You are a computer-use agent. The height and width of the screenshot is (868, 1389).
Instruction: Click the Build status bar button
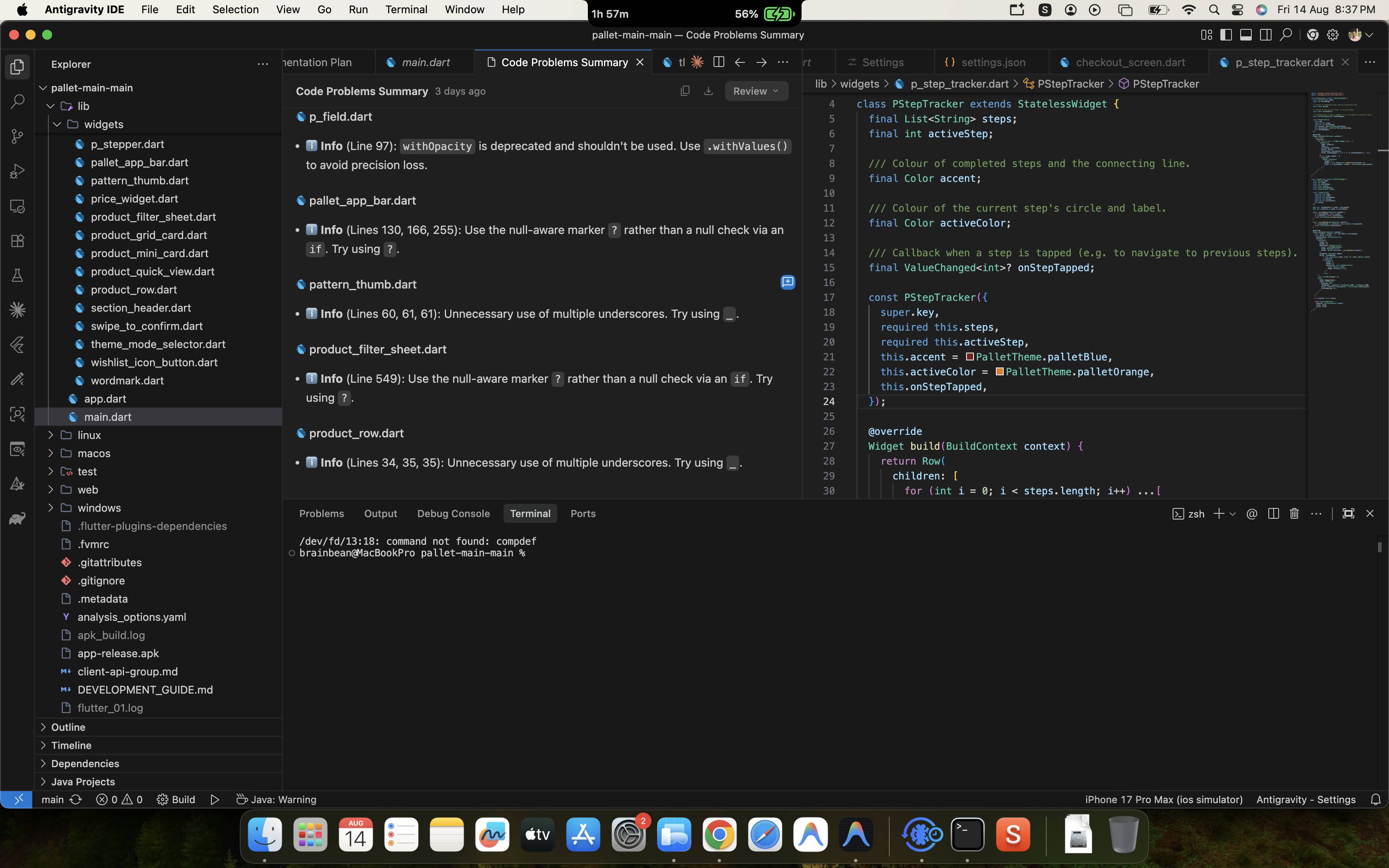point(176,799)
